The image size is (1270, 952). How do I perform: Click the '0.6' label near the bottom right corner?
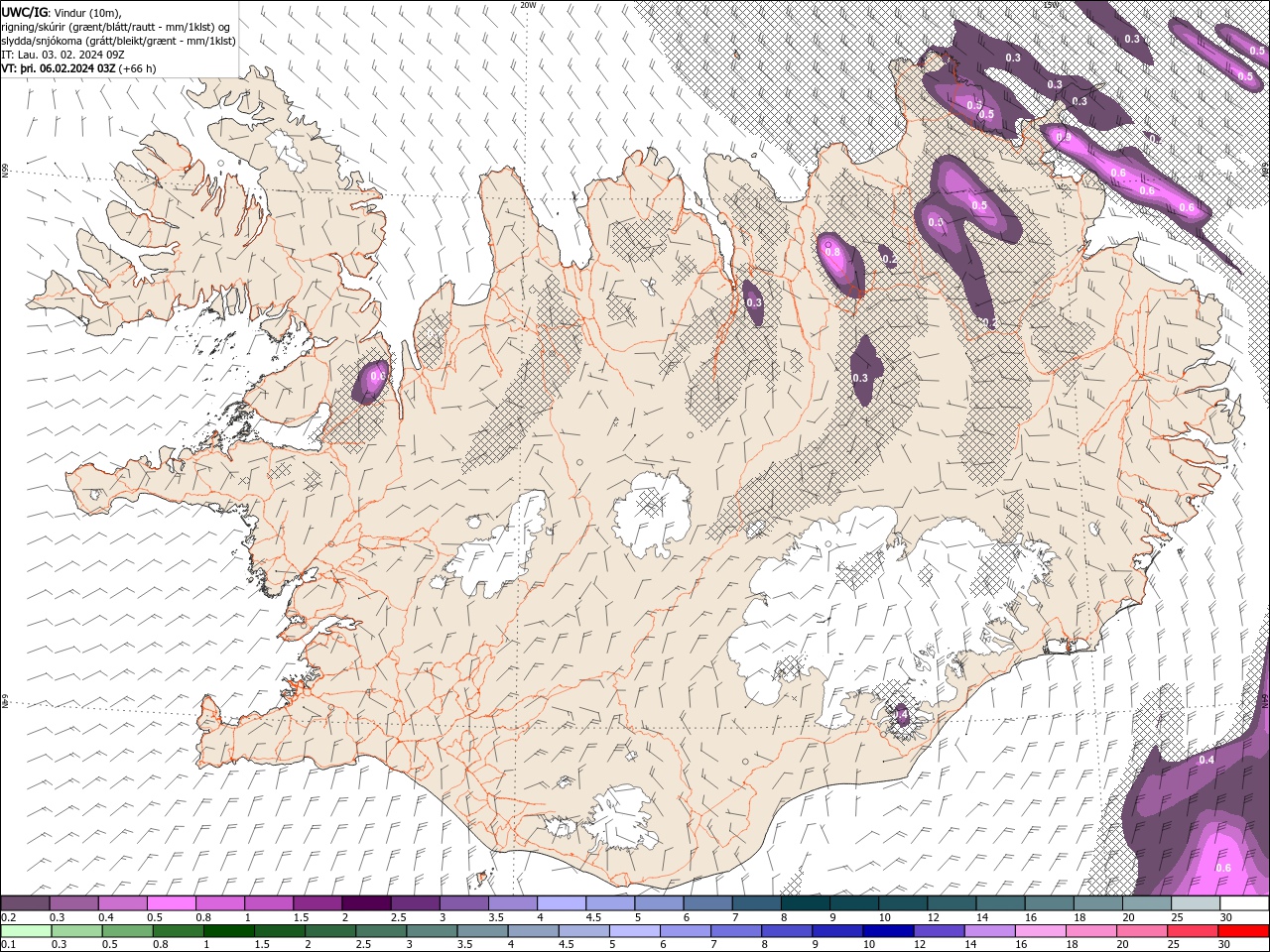tap(1223, 868)
